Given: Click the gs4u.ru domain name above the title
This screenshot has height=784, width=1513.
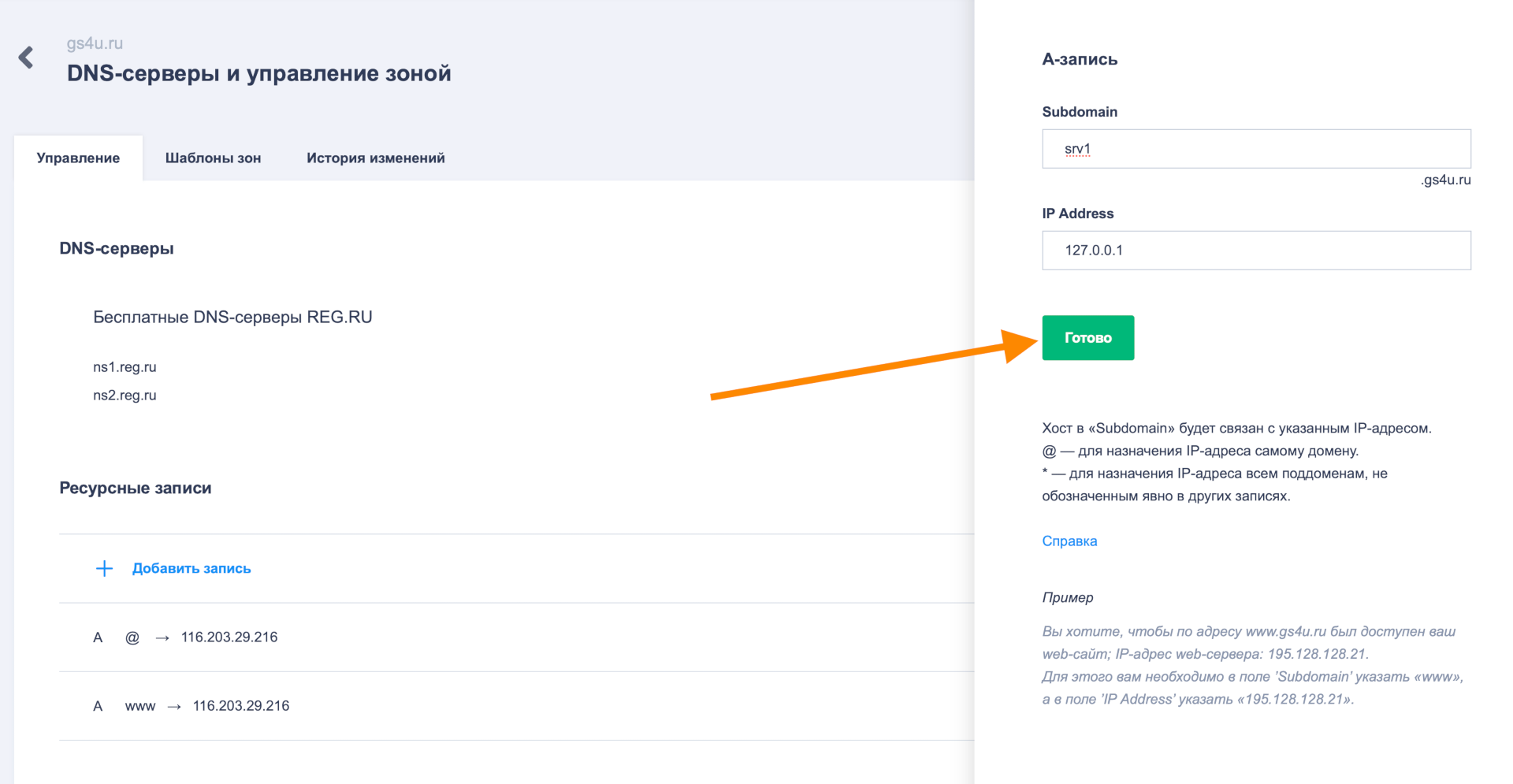Looking at the screenshot, I should click(95, 43).
